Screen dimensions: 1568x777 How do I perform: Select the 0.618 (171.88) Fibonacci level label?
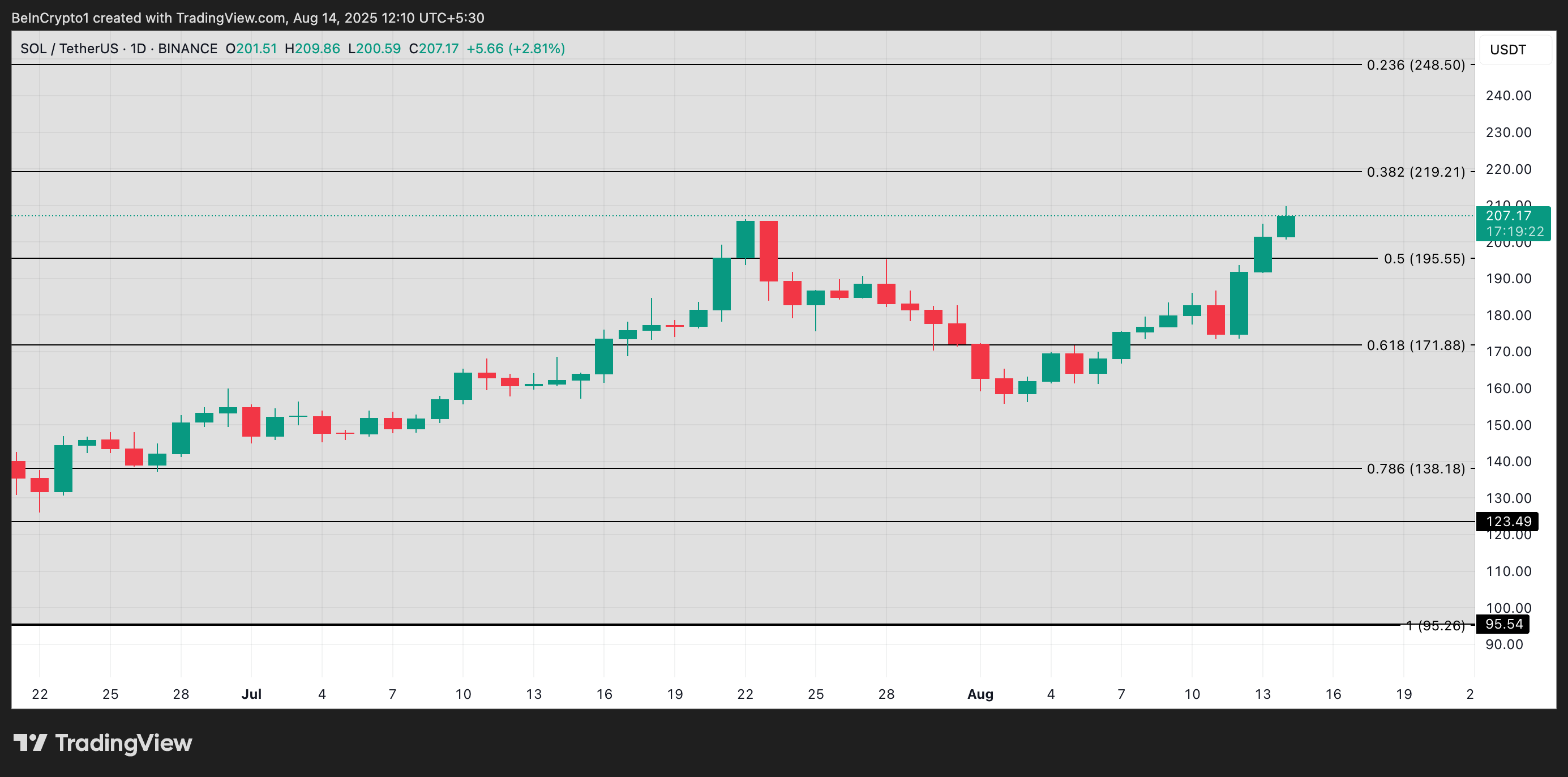click(x=1415, y=345)
